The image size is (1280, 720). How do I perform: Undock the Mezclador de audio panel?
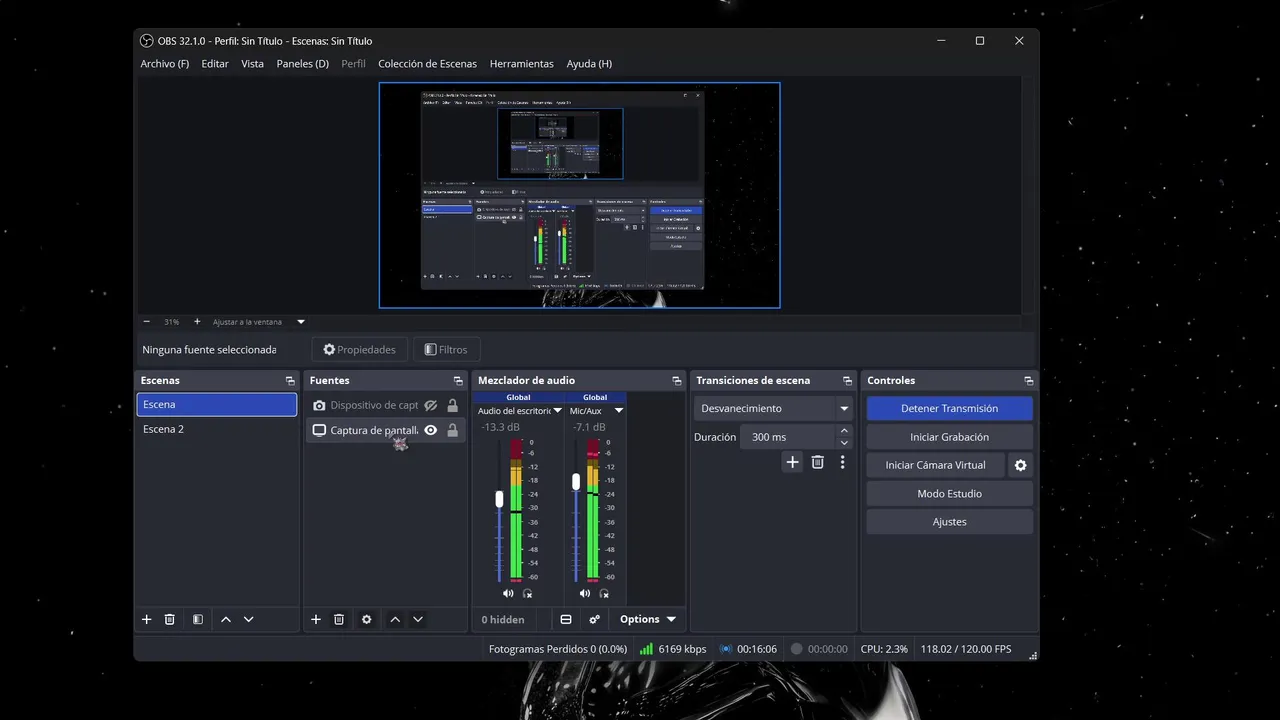pos(677,381)
